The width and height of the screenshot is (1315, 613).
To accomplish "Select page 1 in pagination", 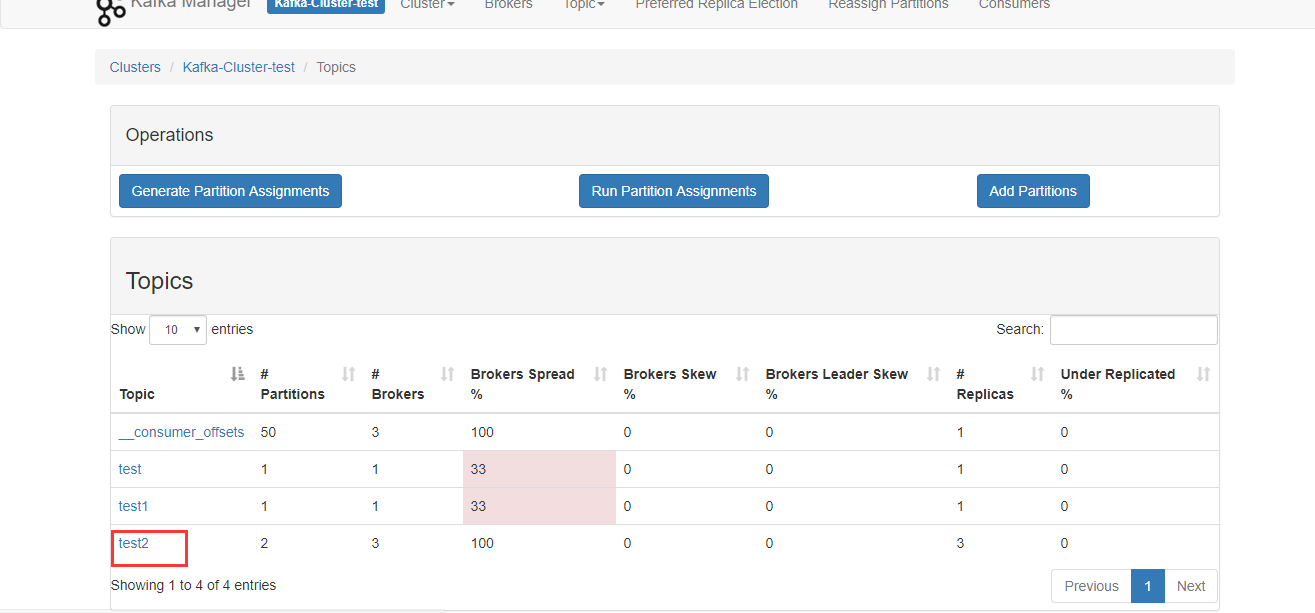I will click(1148, 586).
